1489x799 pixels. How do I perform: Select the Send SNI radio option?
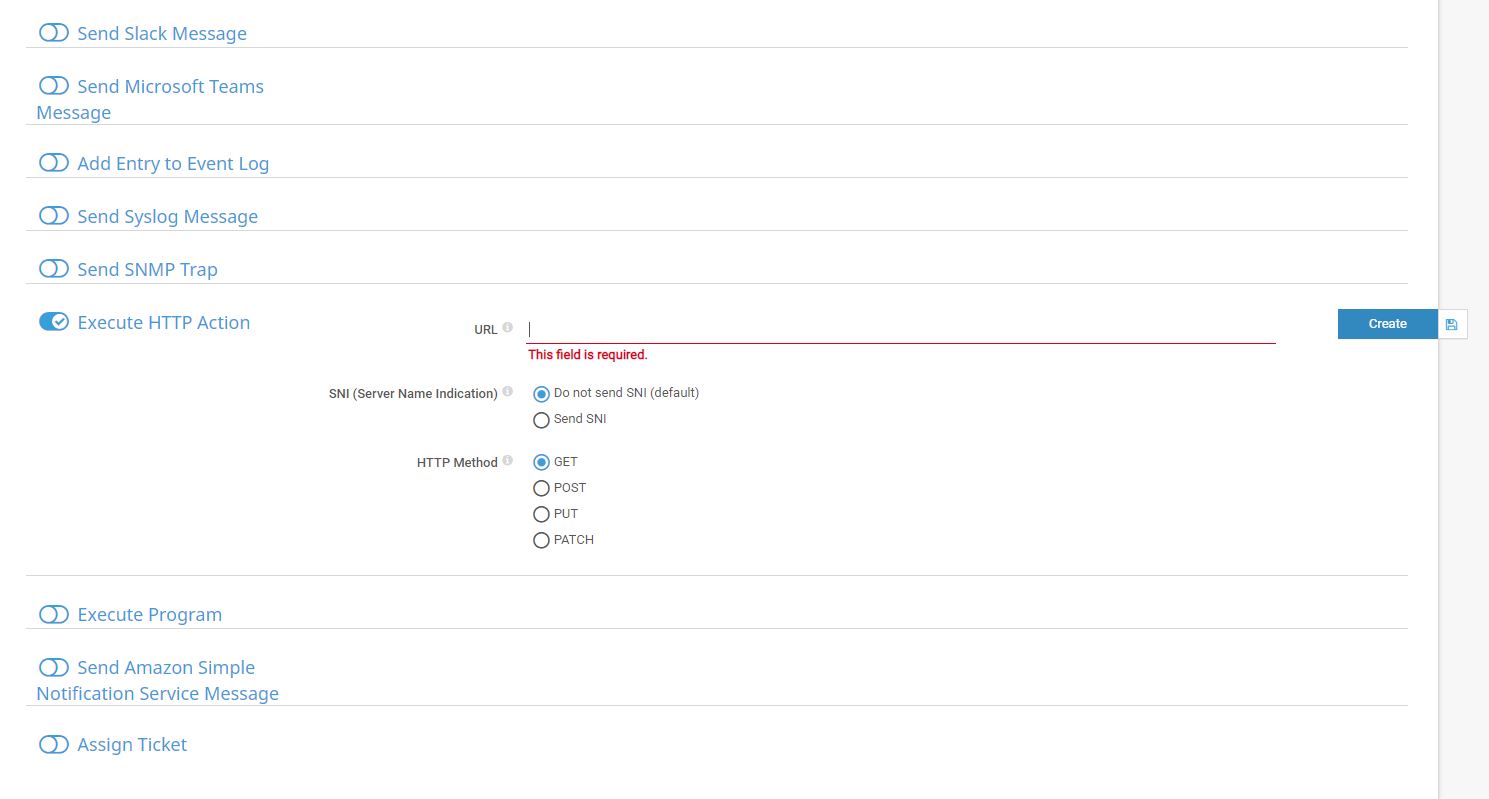pyautogui.click(x=542, y=420)
